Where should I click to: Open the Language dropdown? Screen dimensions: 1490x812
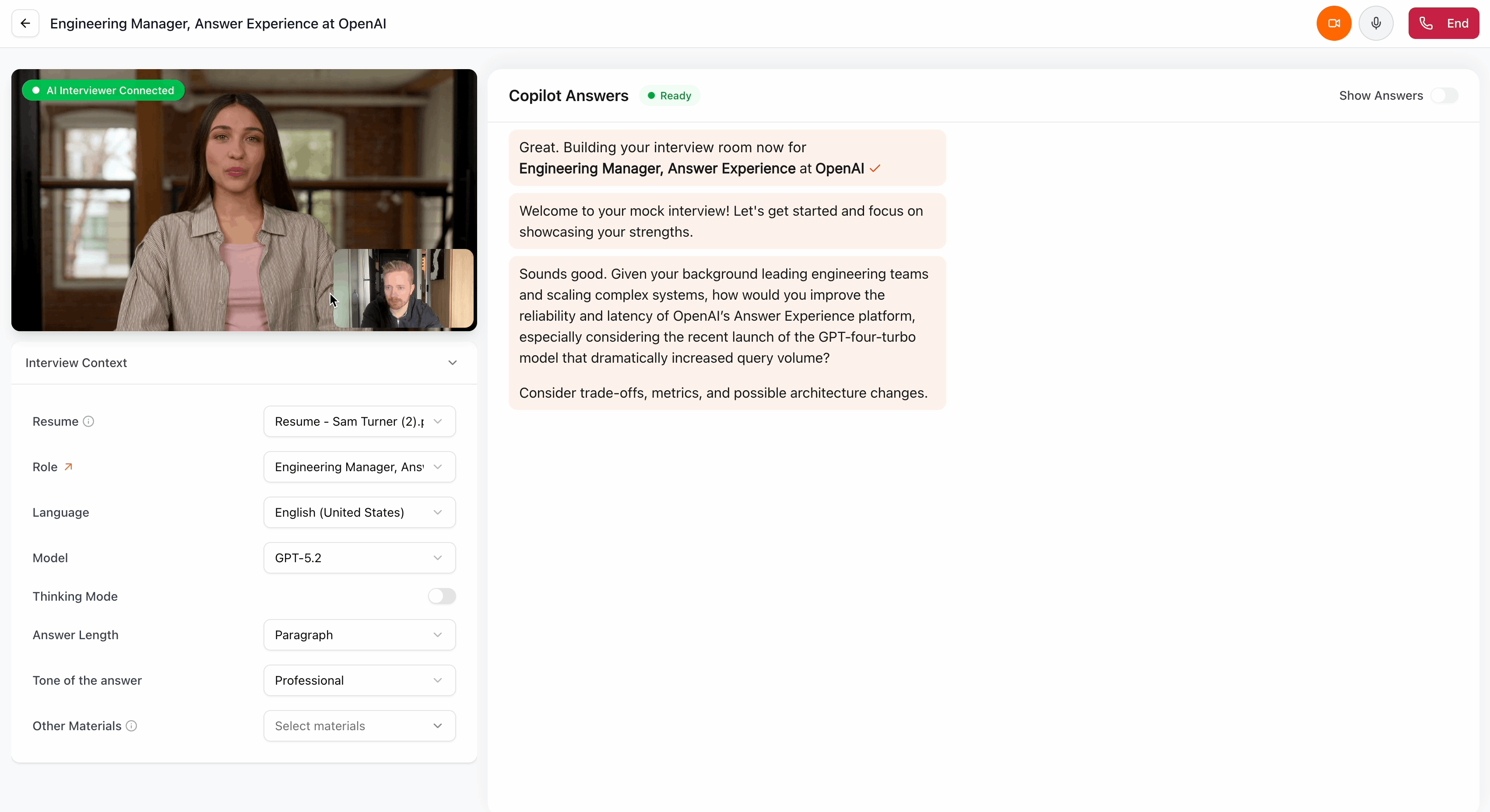pos(359,512)
